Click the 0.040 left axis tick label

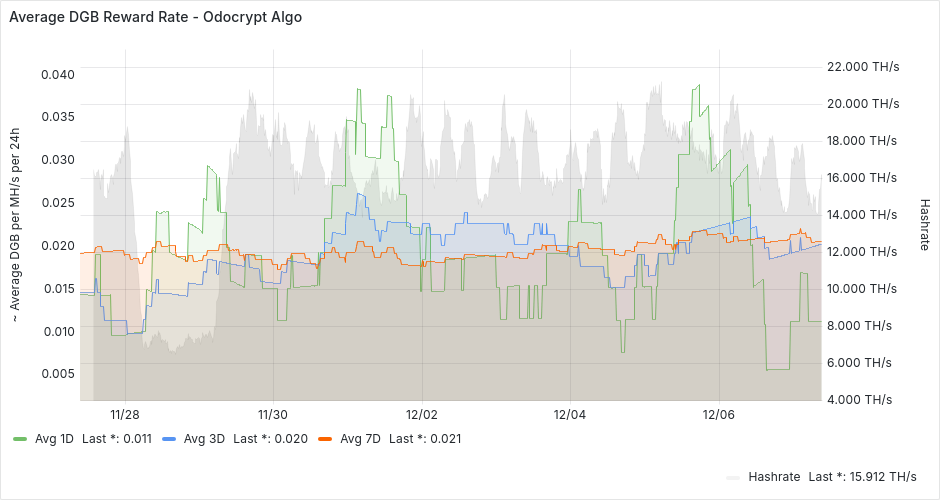coord(57,75)
